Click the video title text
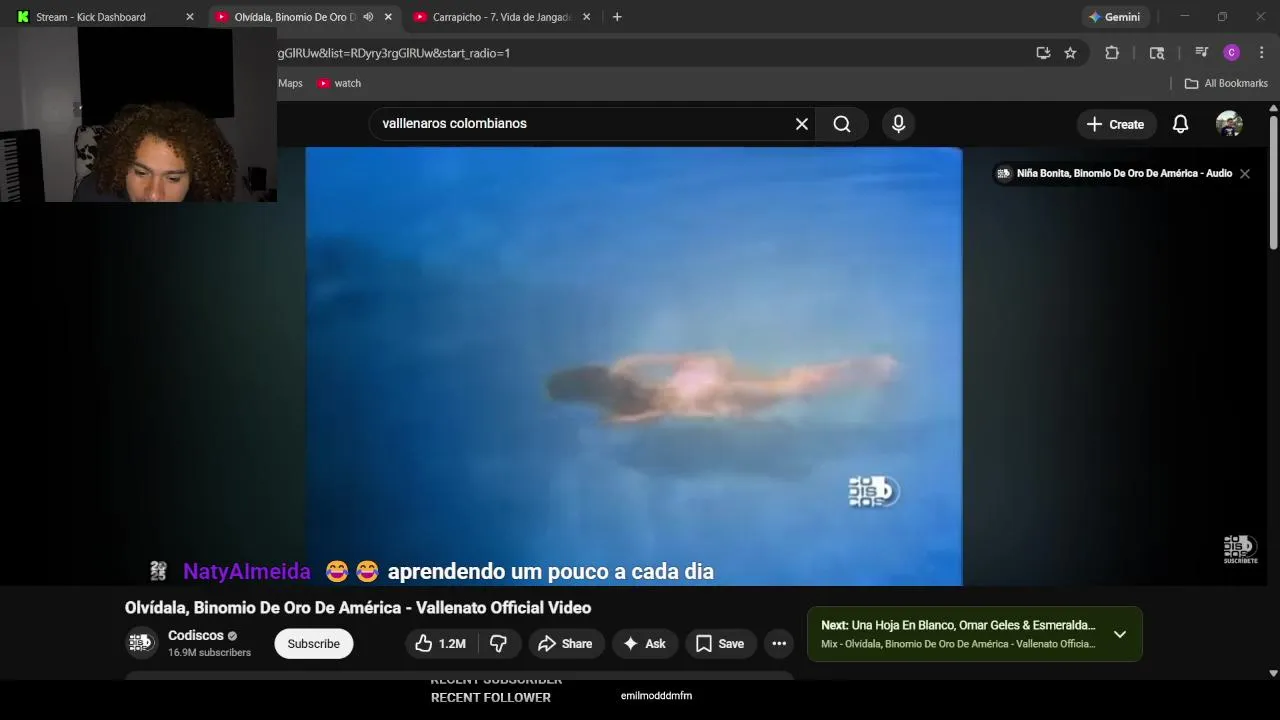This screenshot has height=720, width=1280. pos(358,608)
